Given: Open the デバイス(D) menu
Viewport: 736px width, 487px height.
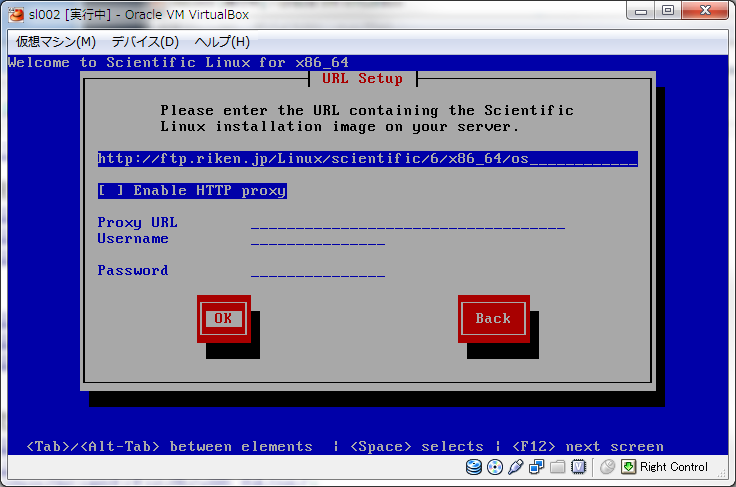Looking at the screenshot, I should click(x=145, y=42).
